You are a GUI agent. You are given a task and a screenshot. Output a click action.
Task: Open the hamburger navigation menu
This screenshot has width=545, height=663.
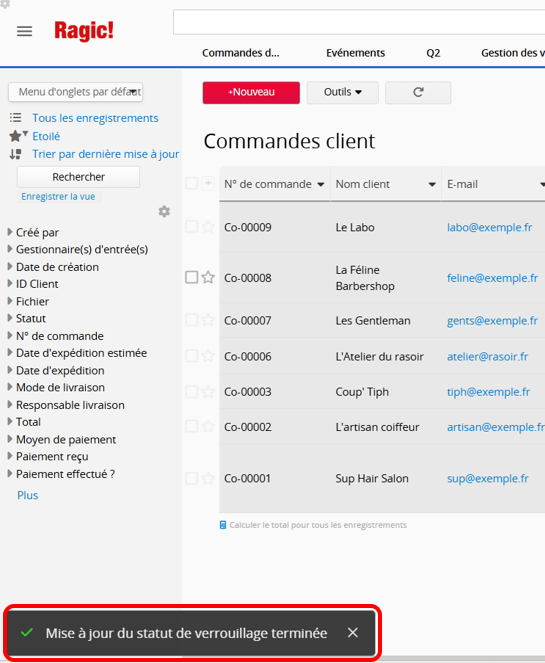point(25,31)
